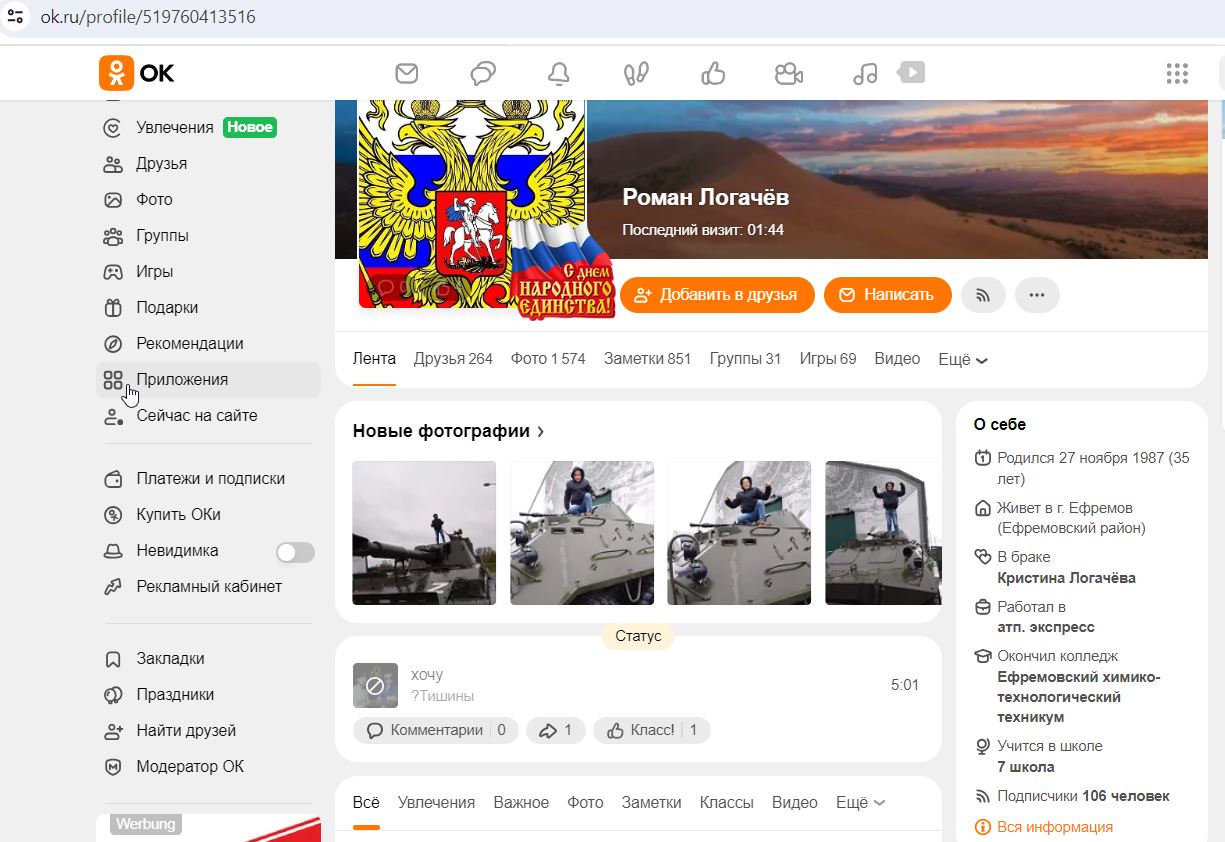The width and height of the screenshot is (1225, 842).
Task: Click the browser address bar URL
Action: (148, 17)
